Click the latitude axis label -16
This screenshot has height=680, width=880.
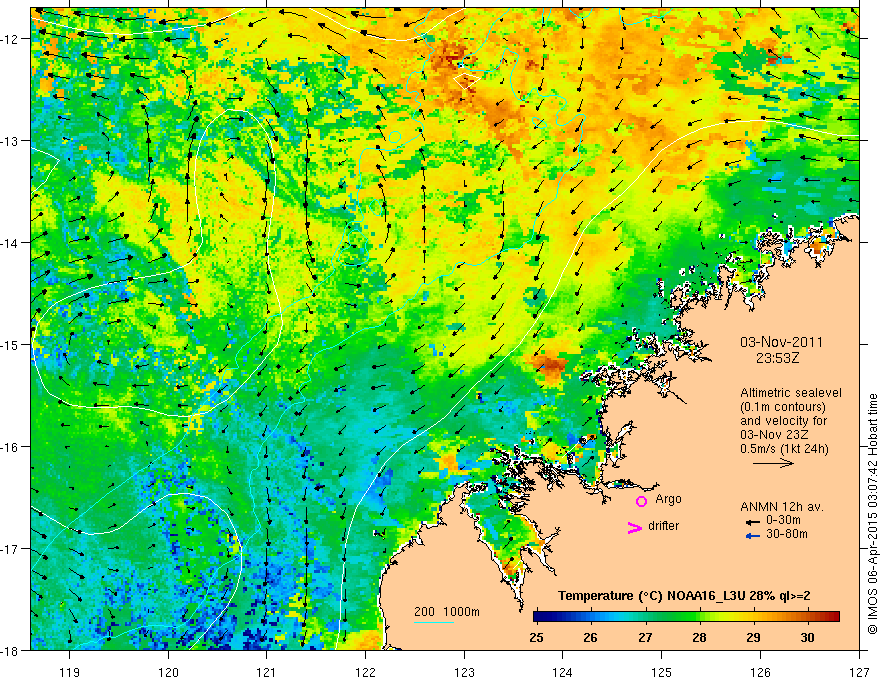[x=11, y=447]
